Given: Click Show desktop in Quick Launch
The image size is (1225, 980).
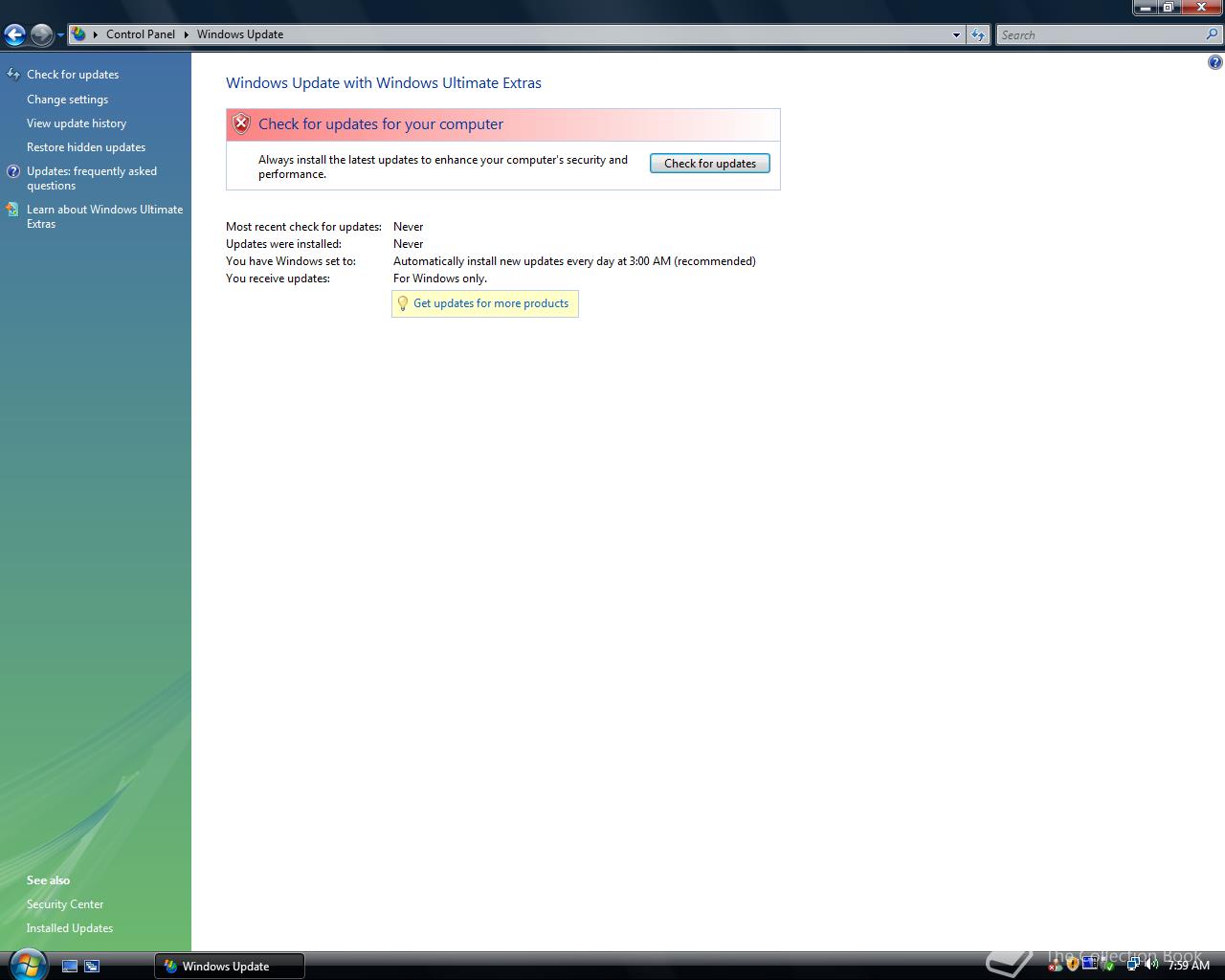Looking at the screenshot, I should [x=70, y=967].
